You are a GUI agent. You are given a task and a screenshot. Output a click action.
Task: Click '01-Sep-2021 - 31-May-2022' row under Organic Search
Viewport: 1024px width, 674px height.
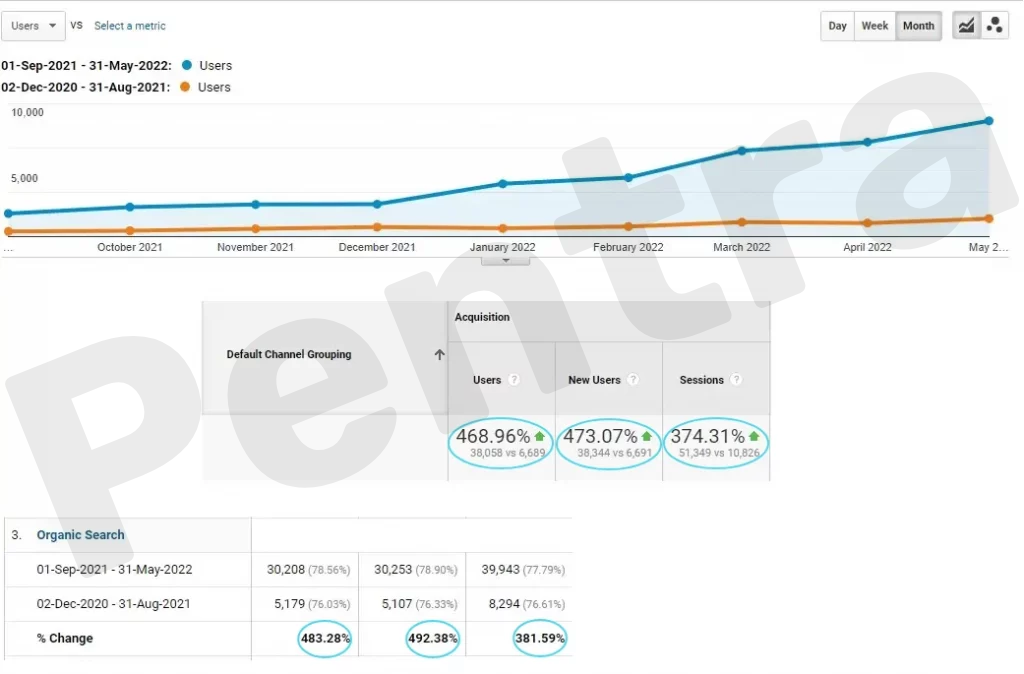tap(114, 570)
